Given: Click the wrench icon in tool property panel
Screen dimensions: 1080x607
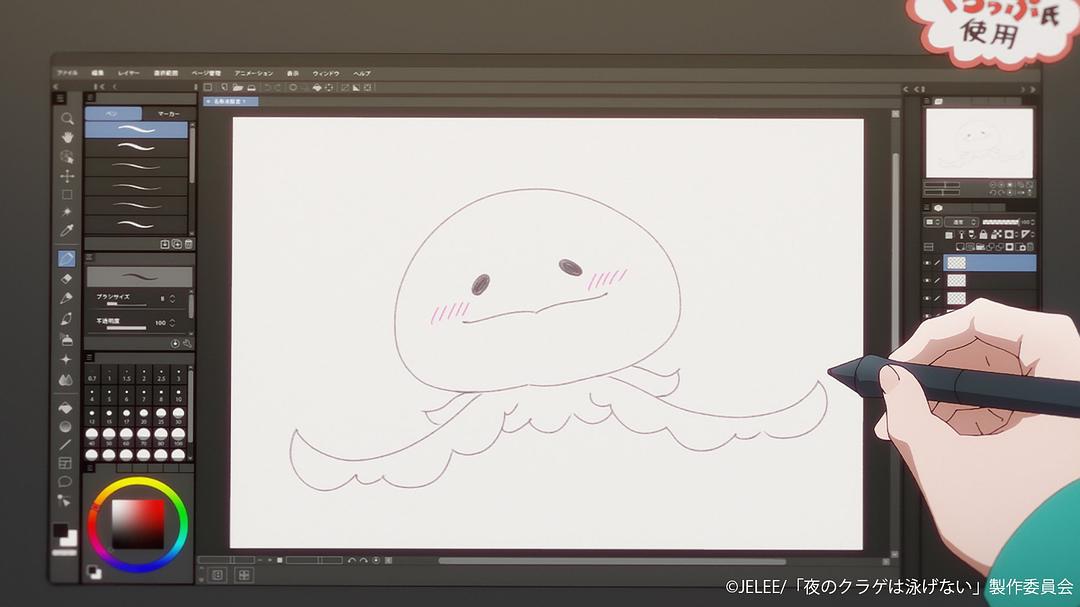Looking at the screenshot, I should [187, 343].
